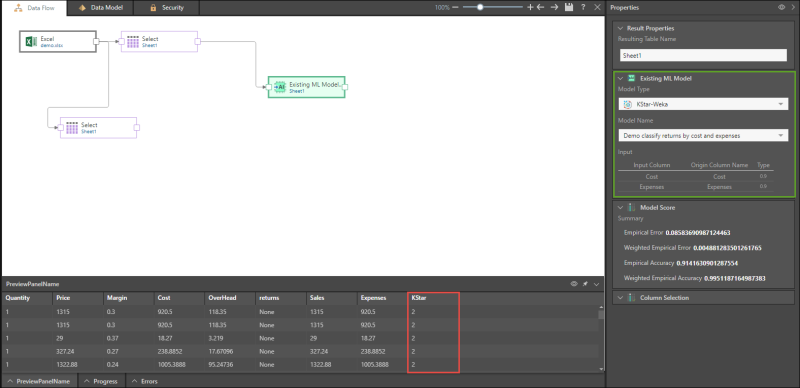Click the save icon in top toolbar
The width and height of the screenshot is (800, 388).
(x=569, y=8)
